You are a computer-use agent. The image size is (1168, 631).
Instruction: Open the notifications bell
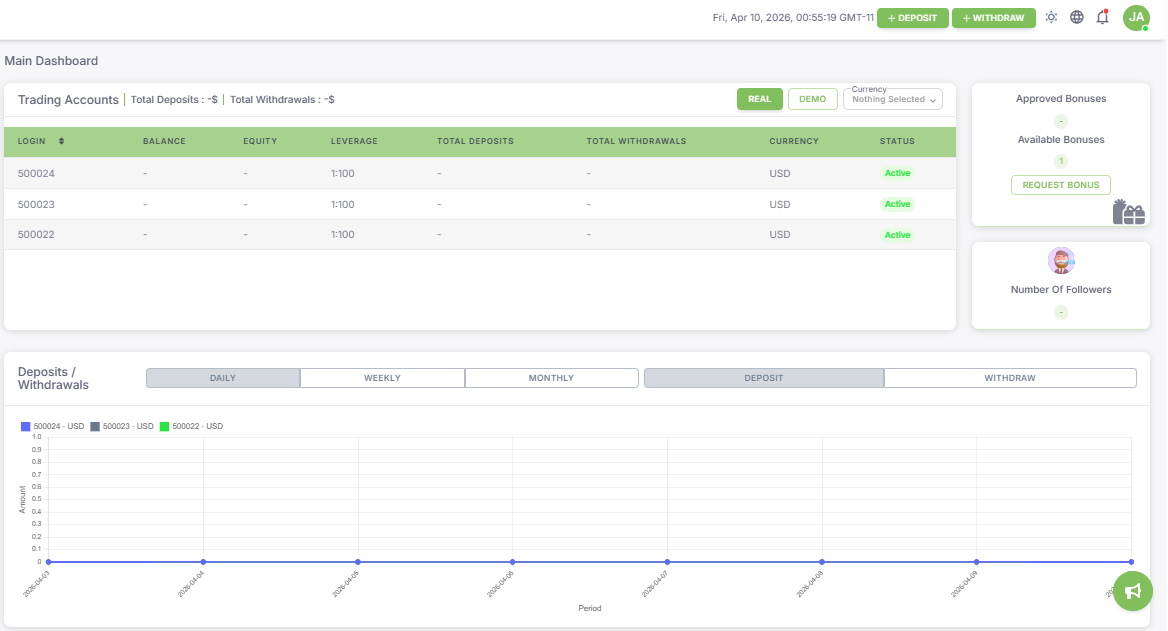click(x=1102, y=17)
